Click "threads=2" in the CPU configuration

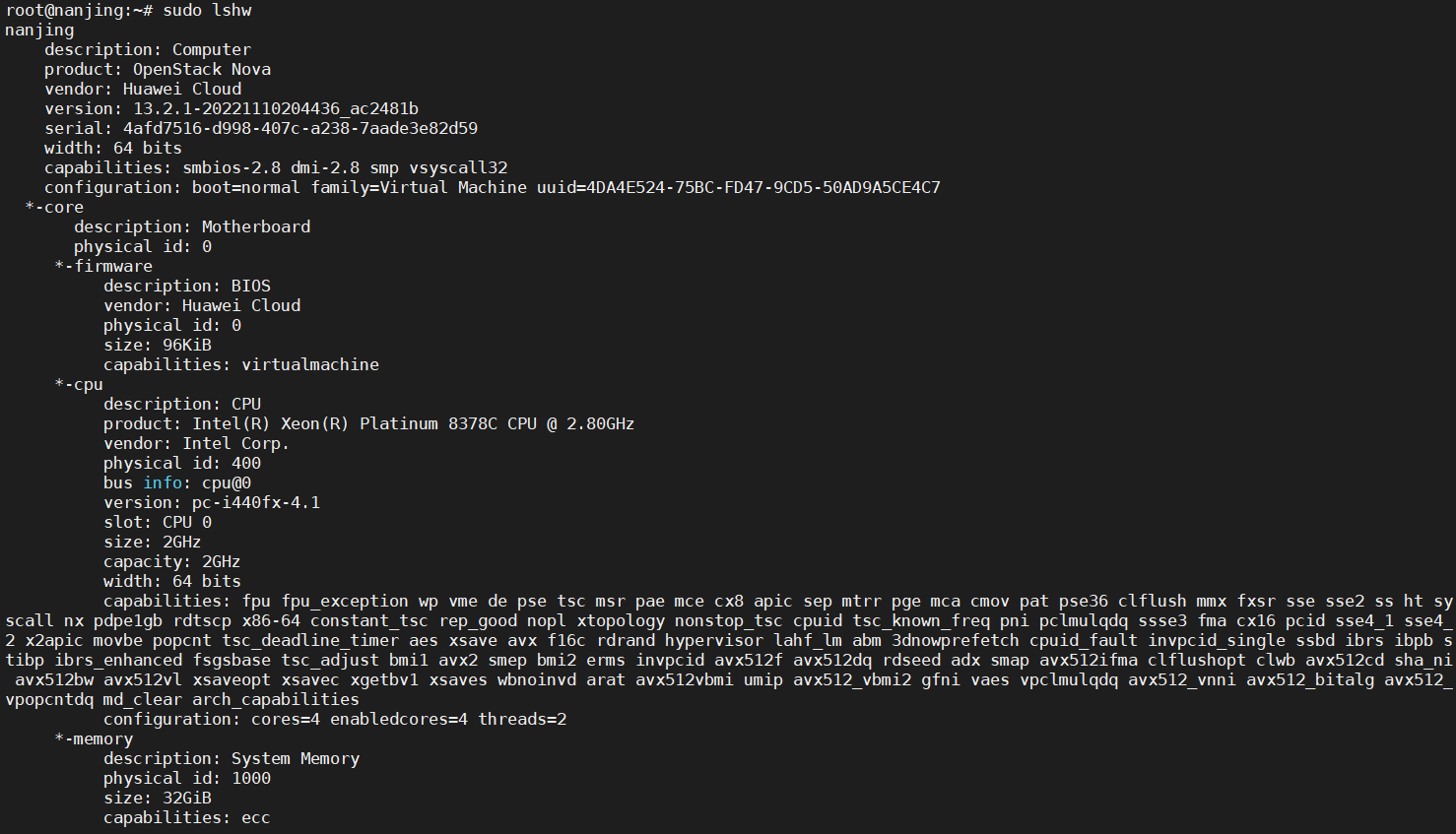[522, 719]
